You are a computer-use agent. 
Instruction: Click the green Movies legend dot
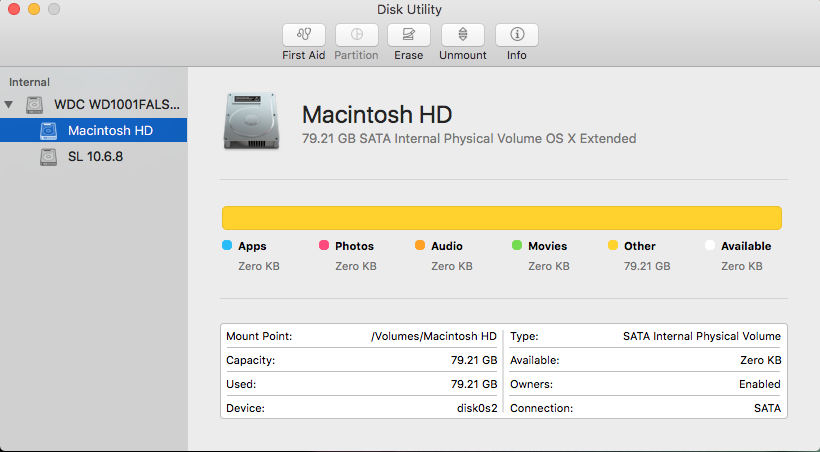[517, 245]
